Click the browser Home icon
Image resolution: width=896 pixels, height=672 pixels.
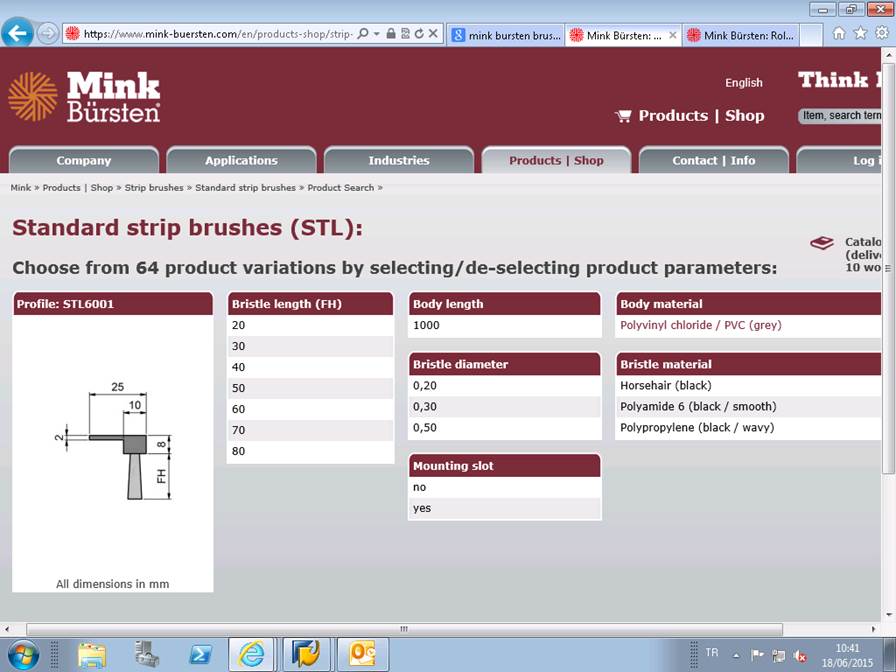pyautogui.click(x=839, y=34)
